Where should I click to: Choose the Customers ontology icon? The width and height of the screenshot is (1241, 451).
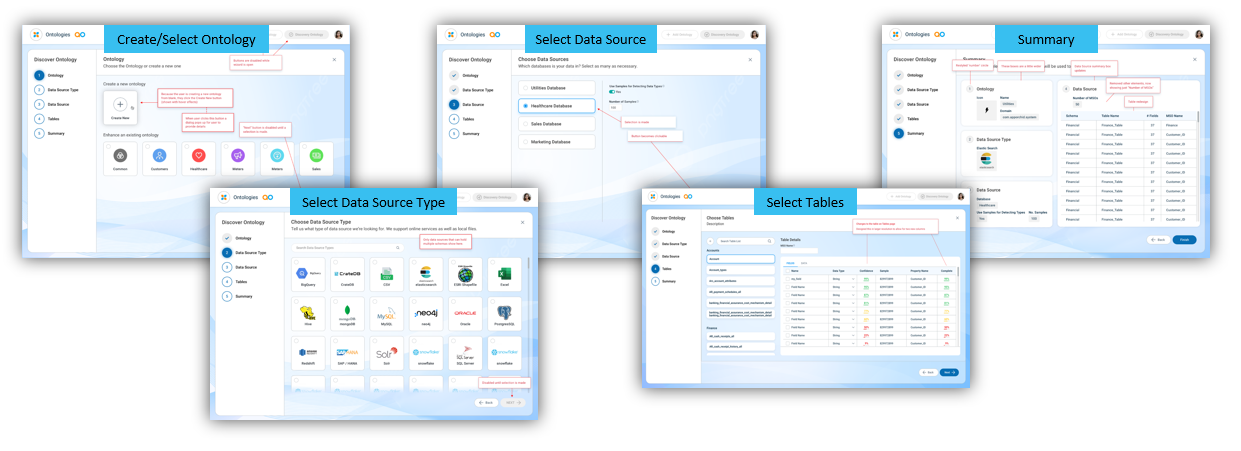(158, 155)
